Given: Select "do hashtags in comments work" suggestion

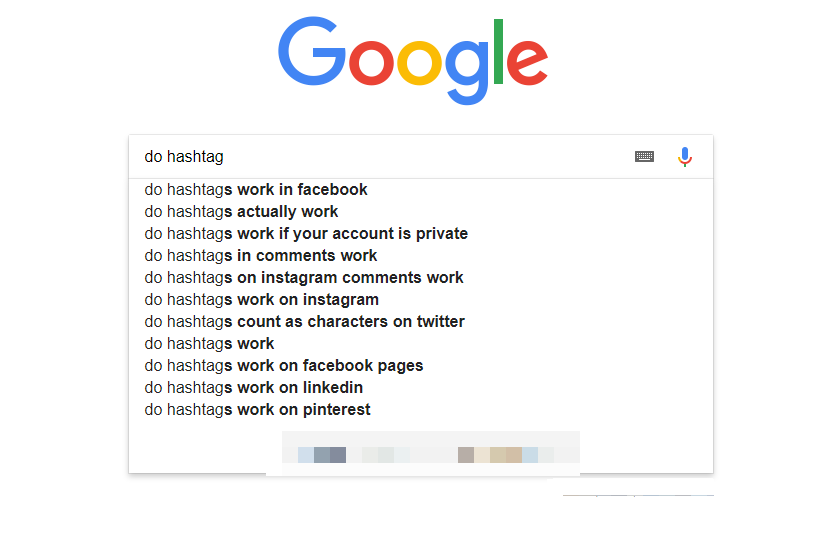Looking at the screenshot, I should click(x=261, y=256).
